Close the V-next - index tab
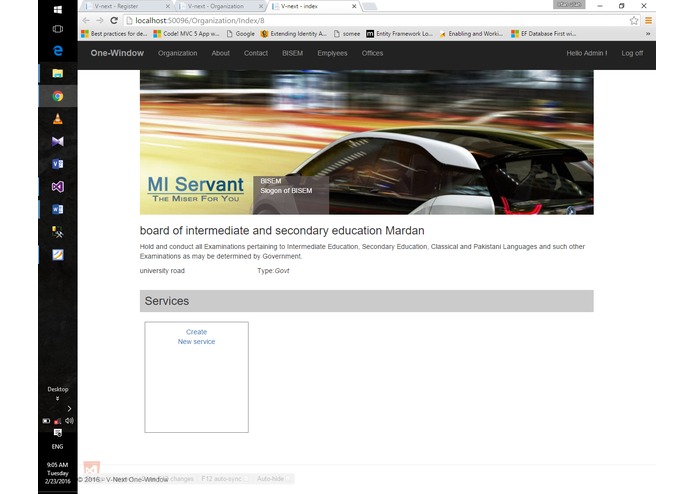Screen dimensions: 695x494 click(354, 6)
